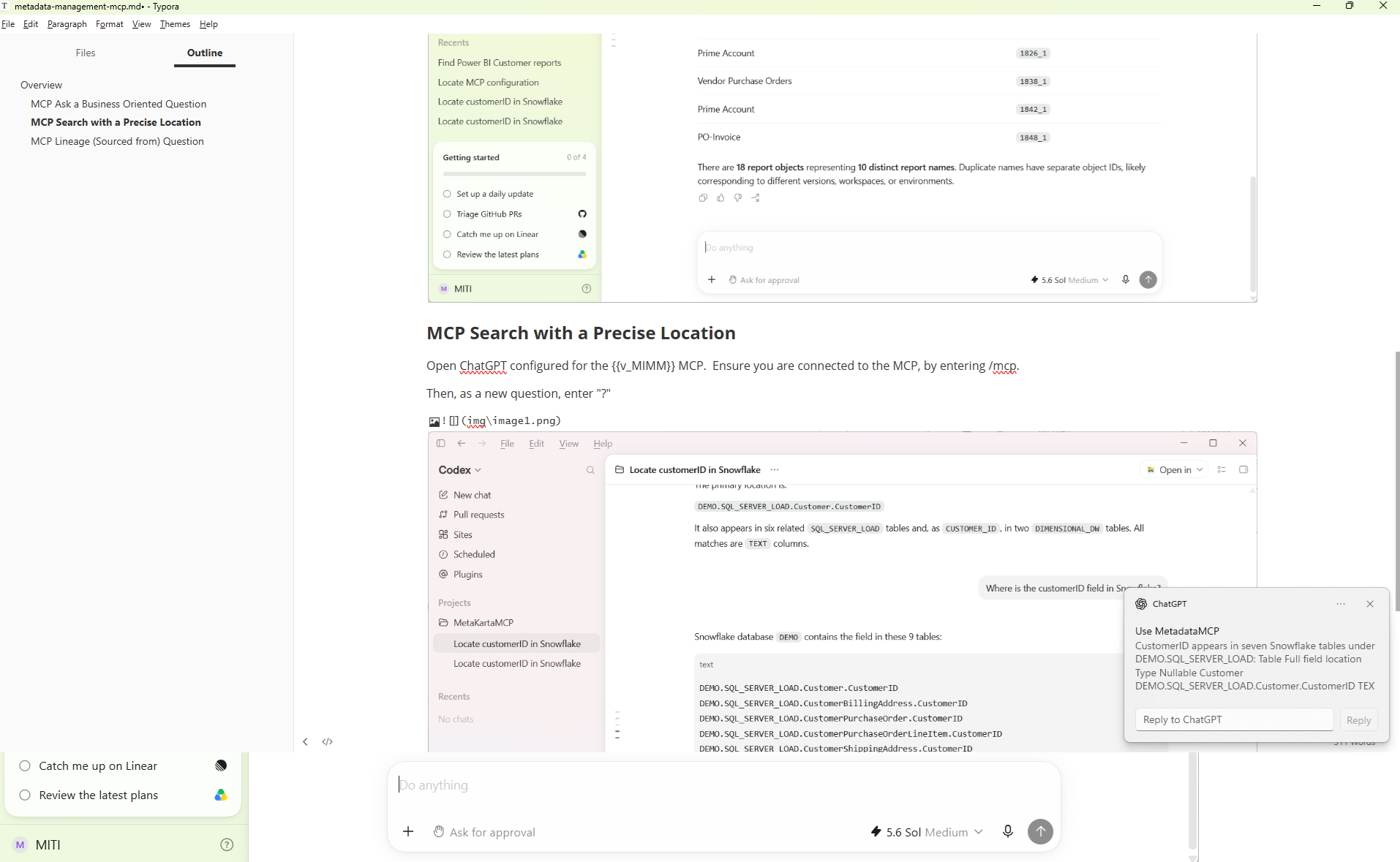Click the thumbs up icon under the report summary

pyautogui.click(x=720, y=197)
